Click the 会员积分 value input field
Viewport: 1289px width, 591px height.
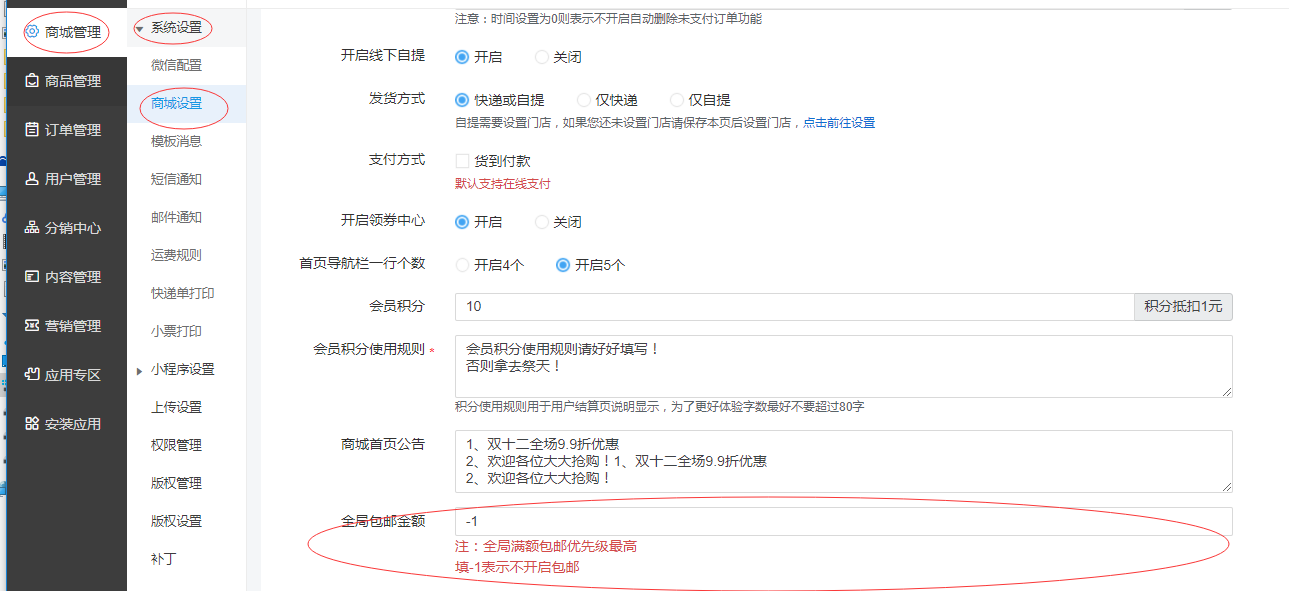pyautogui.click(x=794, y=307)
